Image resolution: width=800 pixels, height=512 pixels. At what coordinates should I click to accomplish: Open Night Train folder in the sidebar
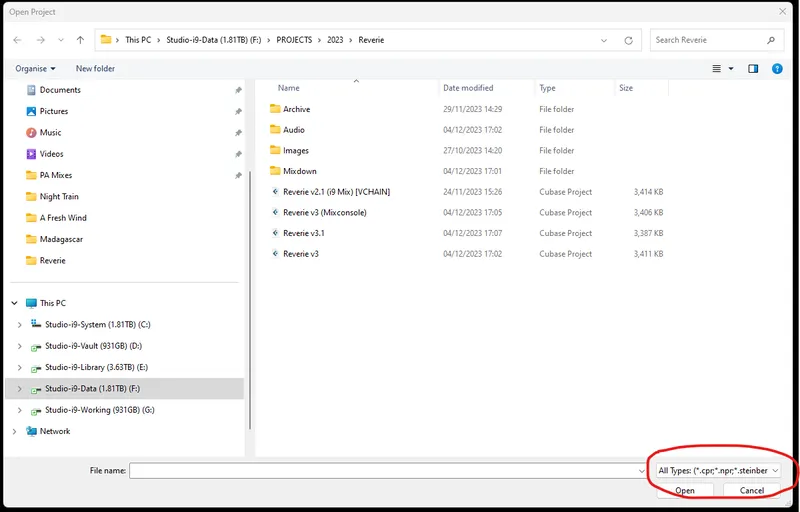click(x=59, y=197)
